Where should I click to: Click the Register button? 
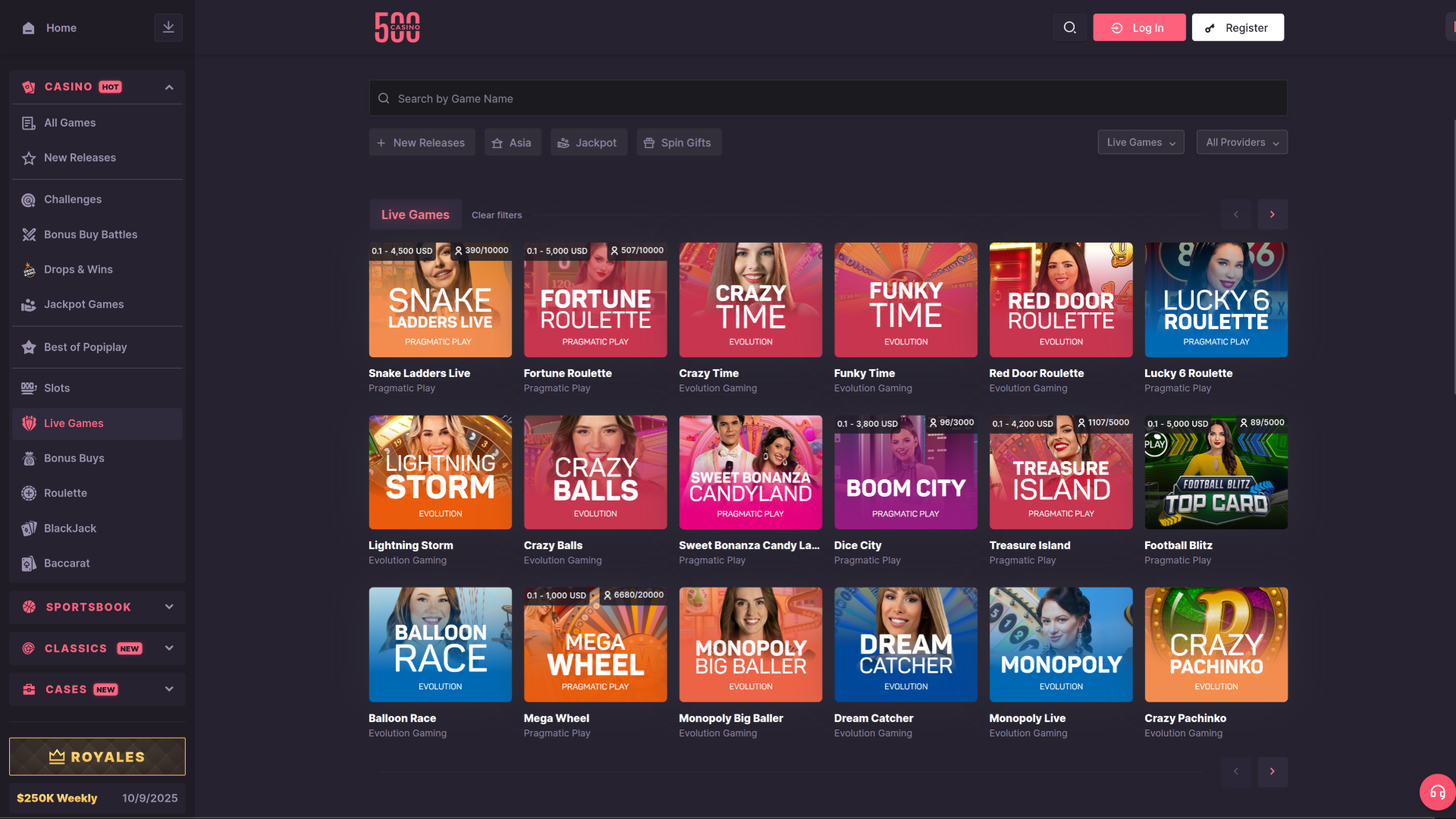tap(1238, 27)
